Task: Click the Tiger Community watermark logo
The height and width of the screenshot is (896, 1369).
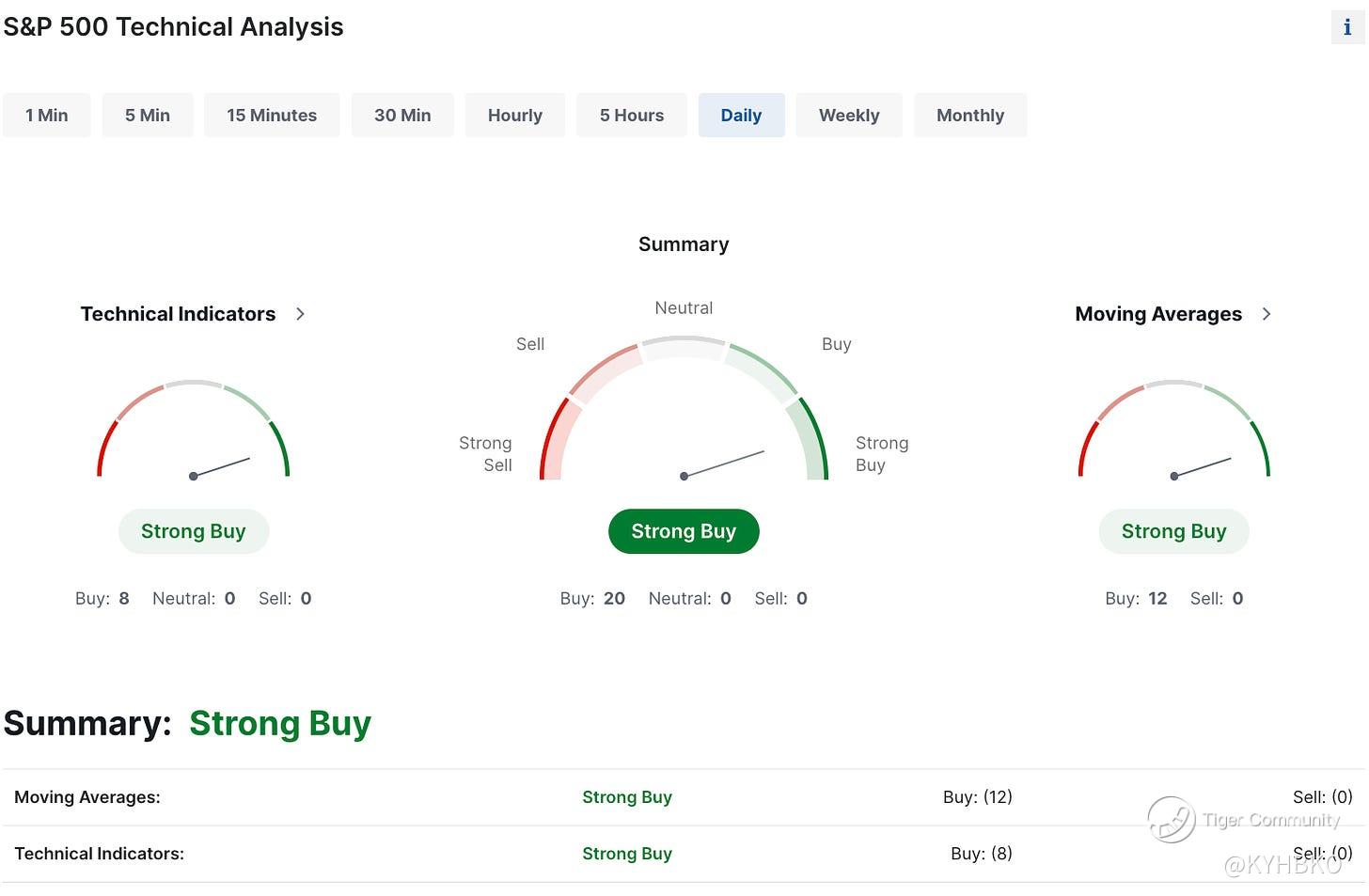Action: click(x=1172, y=819)
